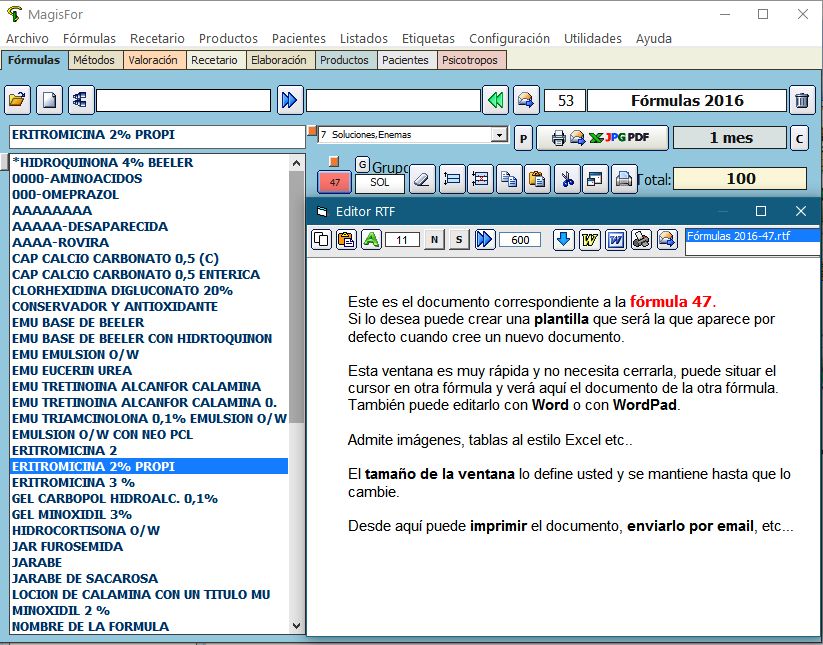Open document in WordPad from RTF editor
This screenshot has height=645, width=823.
[x=590, y=239]
